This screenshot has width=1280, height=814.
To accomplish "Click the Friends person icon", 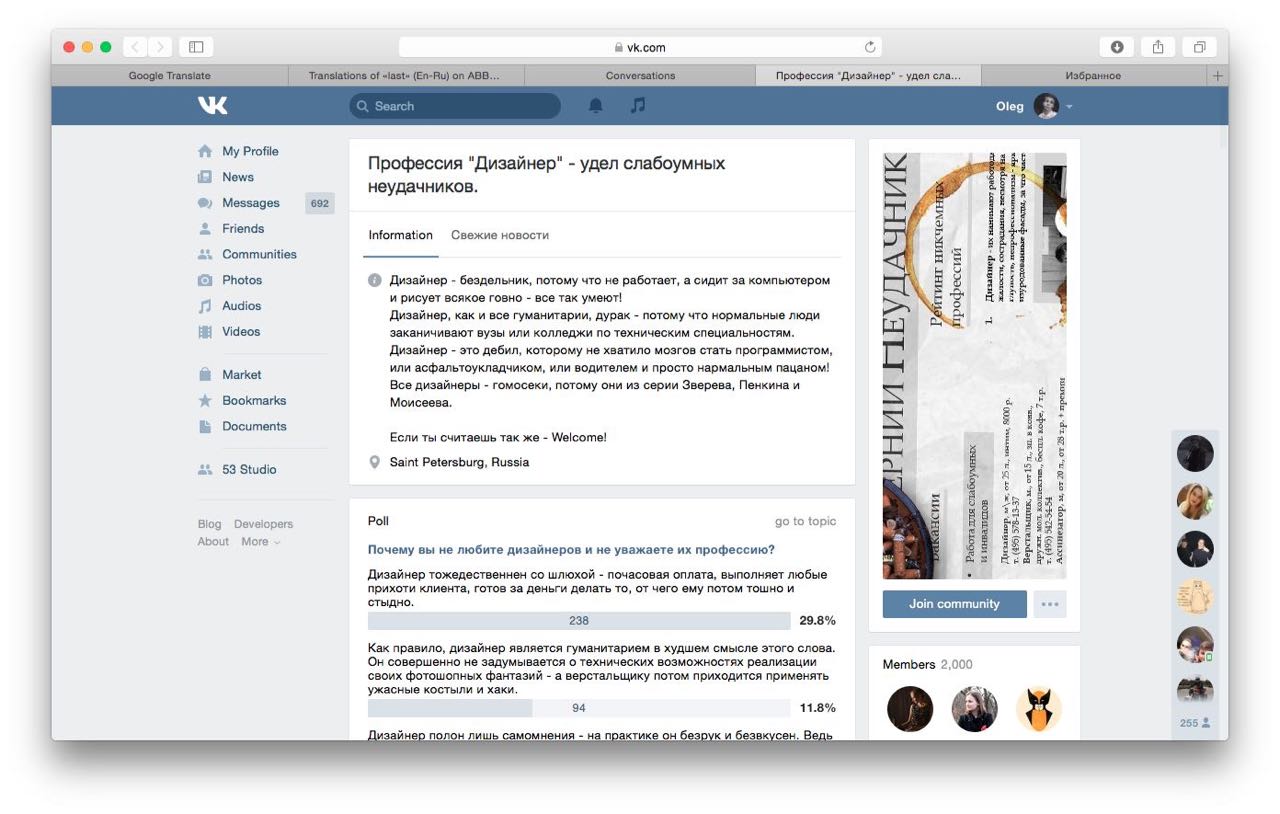I will [205, 229].
